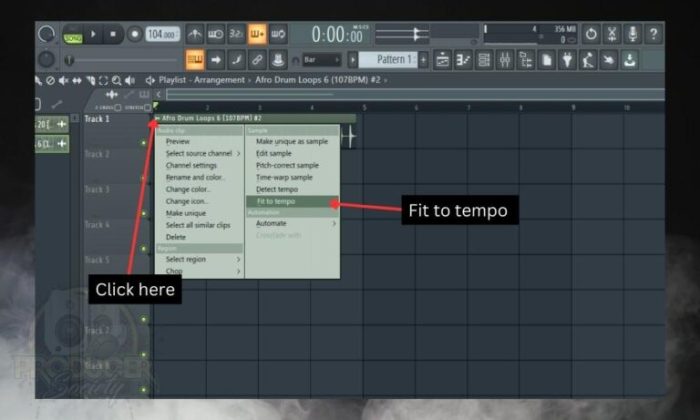700x420 pixels.
Task: Open the Playlist options speaker-arrow menu
Action: (x=150, y=80)
